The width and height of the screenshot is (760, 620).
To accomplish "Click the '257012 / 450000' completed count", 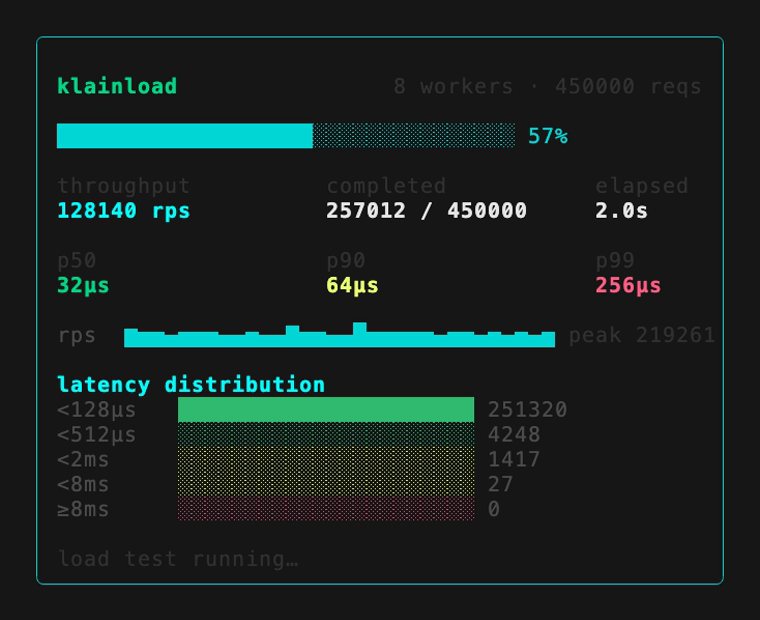I will tap(427, 210).
